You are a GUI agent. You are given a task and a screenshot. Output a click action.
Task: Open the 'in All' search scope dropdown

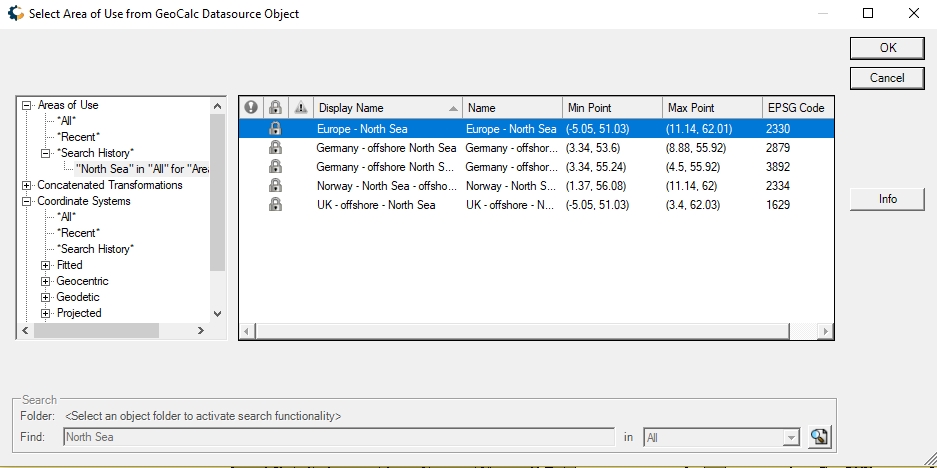click(x=791, y=438)
